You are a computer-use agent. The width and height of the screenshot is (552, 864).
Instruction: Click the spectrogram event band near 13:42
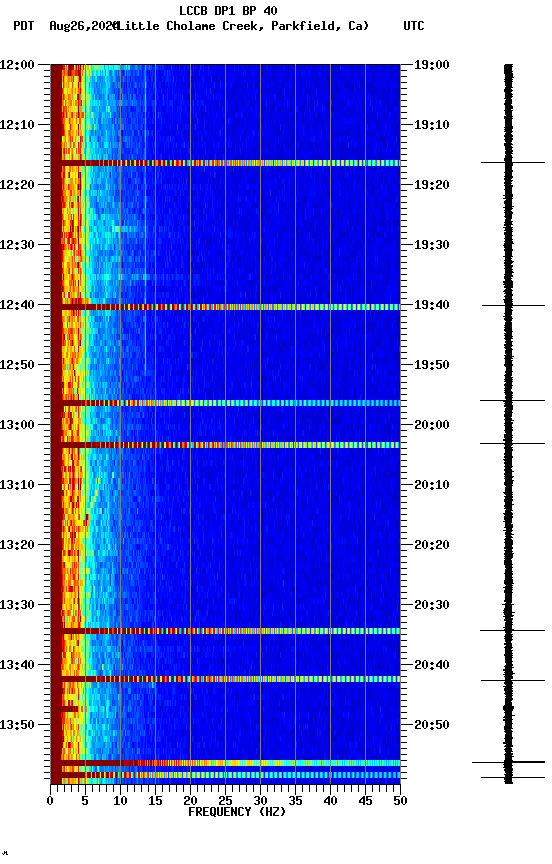(225, 679)
